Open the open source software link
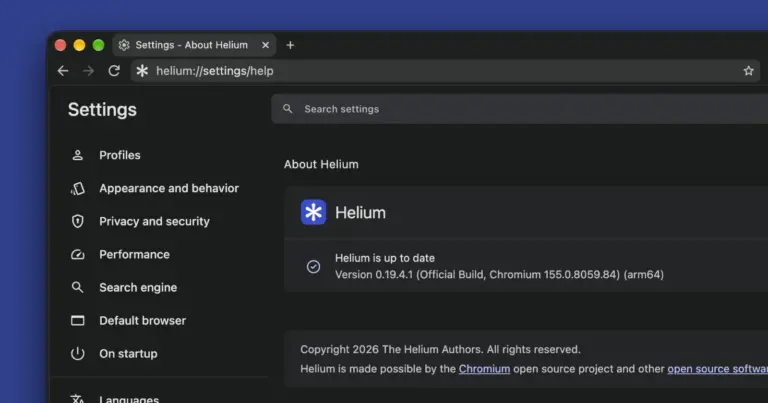The image size is (768, 403). [x=718, y=369]
